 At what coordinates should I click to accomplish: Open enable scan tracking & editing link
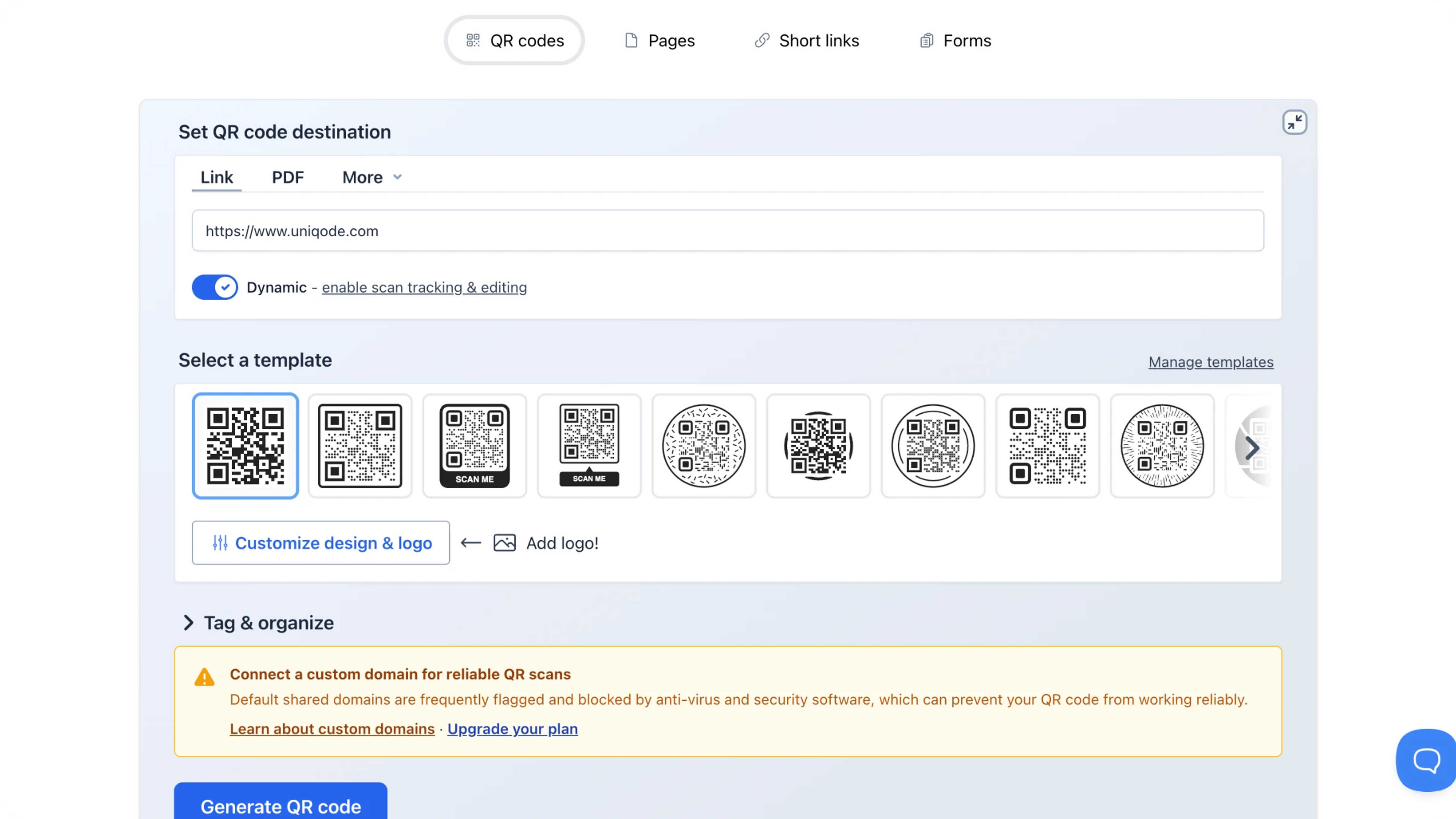(424, 287)
